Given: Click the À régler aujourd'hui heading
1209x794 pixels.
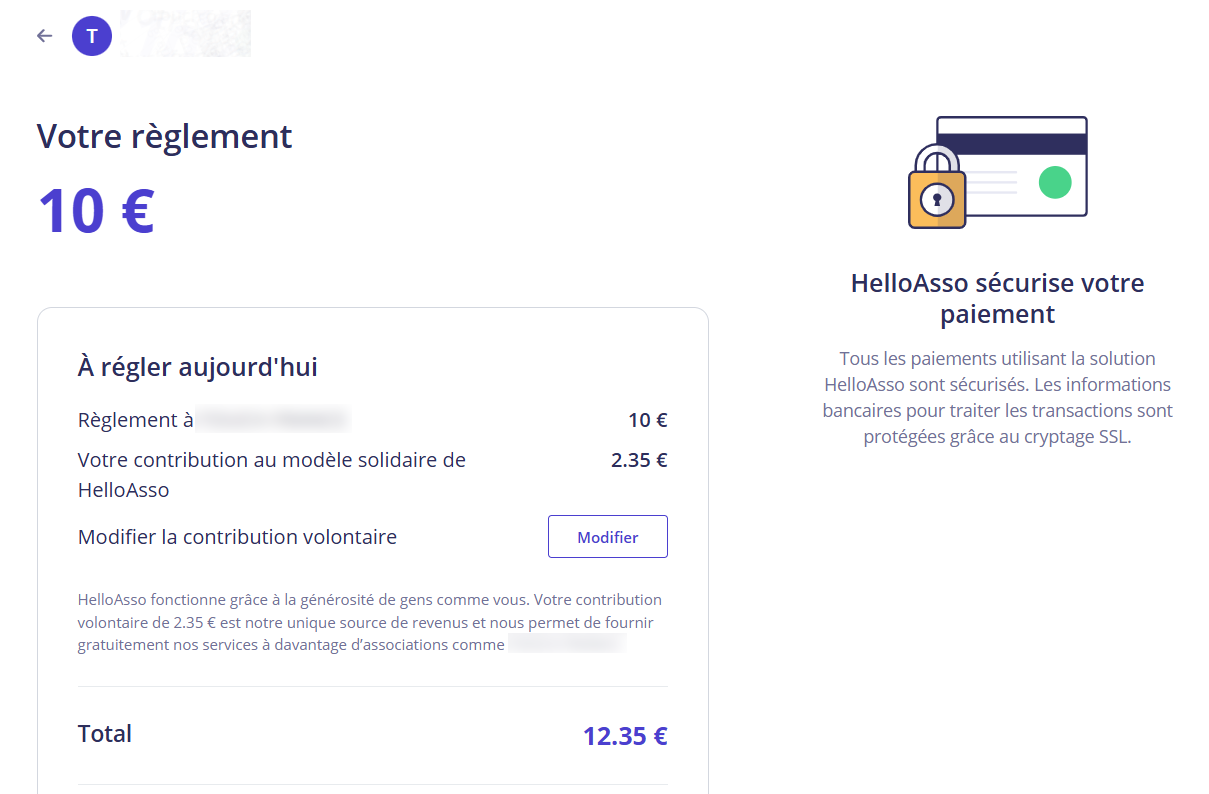Looking at the screenshot, I should click(x=198, y=367).
